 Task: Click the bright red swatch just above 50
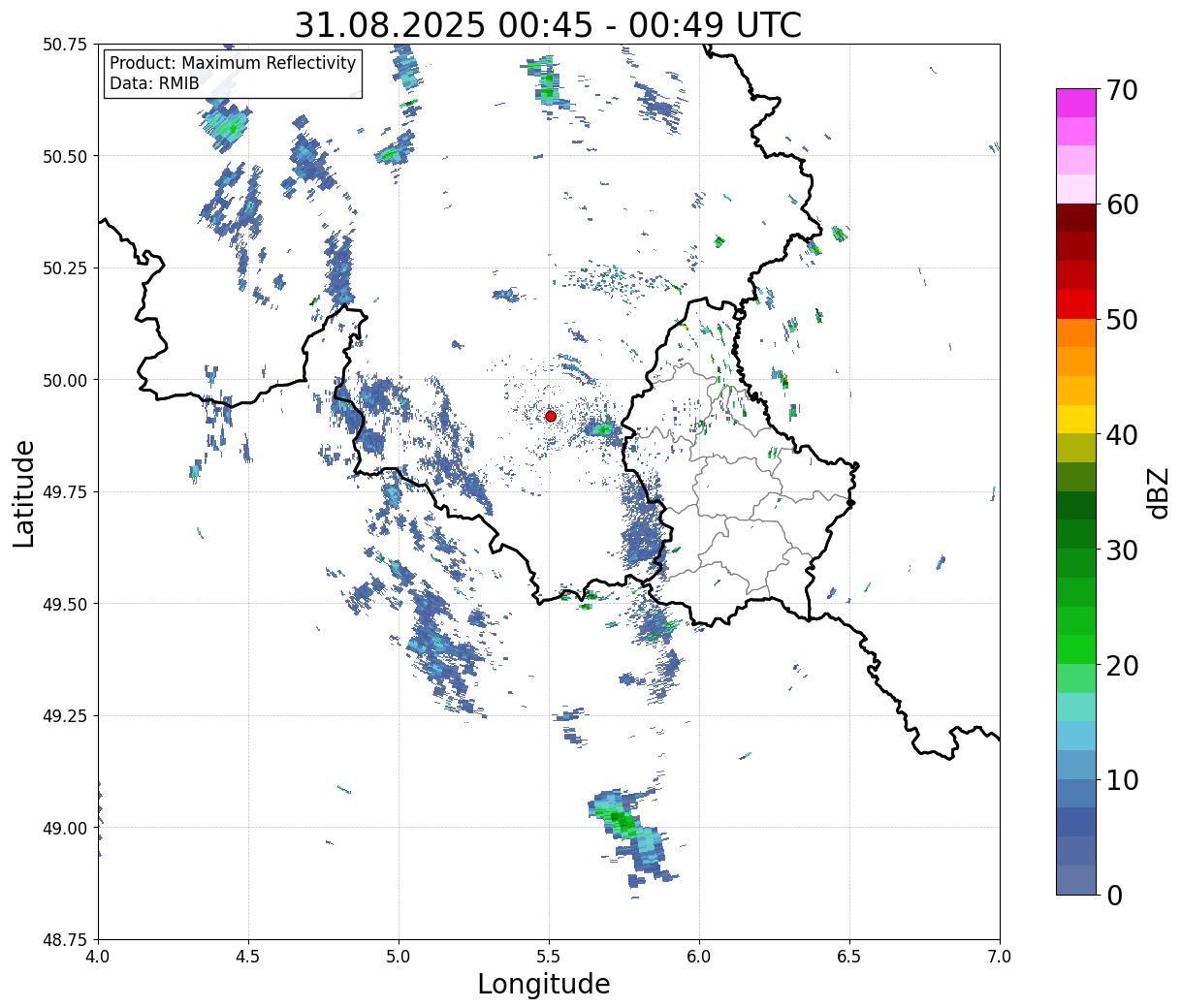[1076, 304]
